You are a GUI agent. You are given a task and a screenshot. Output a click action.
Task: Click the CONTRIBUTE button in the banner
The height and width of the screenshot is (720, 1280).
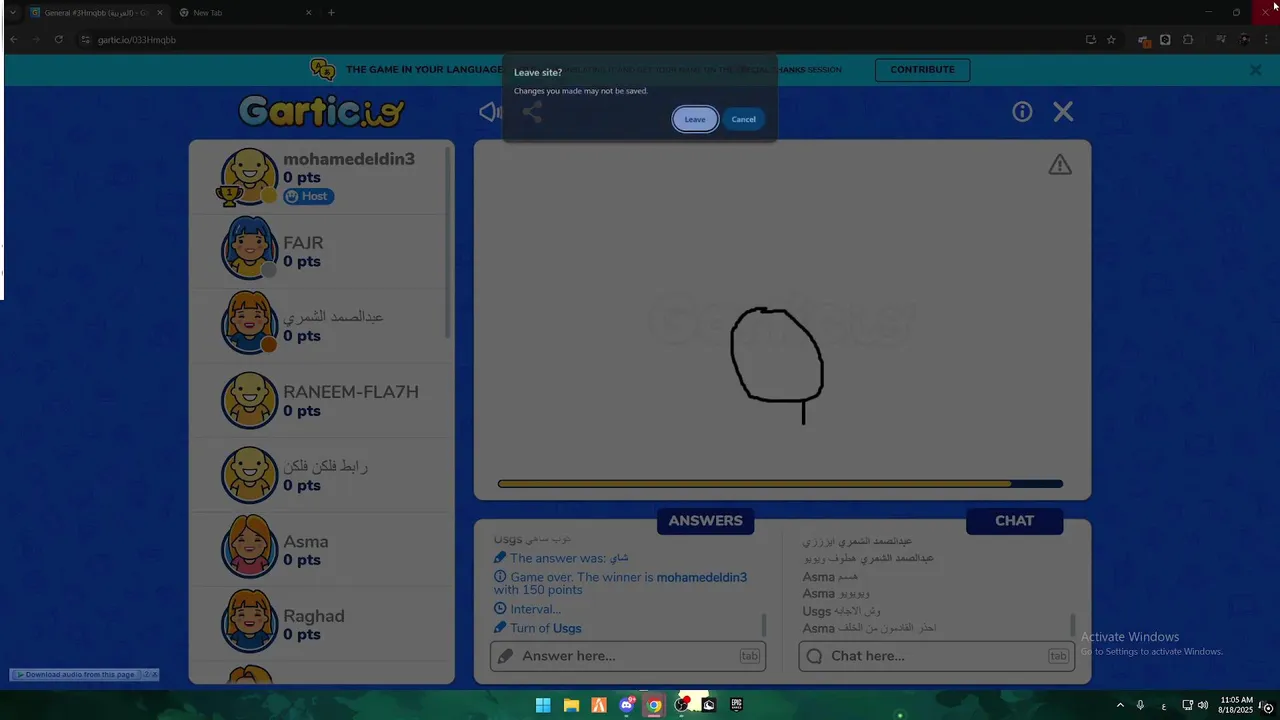coord(922,70)
